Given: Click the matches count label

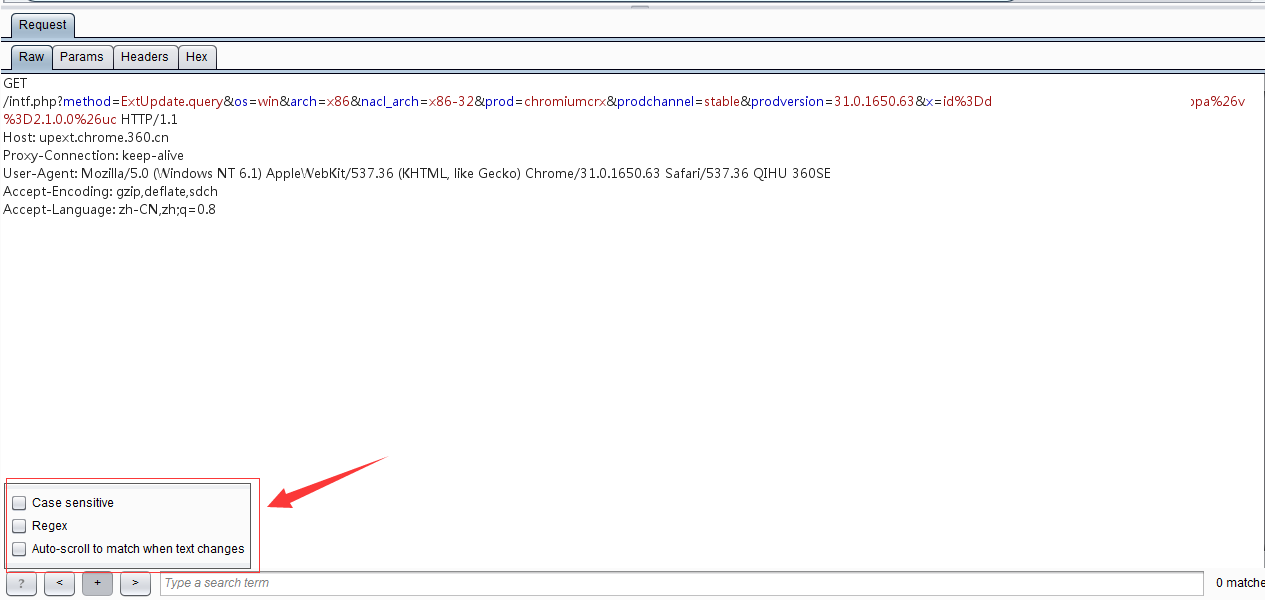Looking at the screenshot, I should [x=1239, y=583].
